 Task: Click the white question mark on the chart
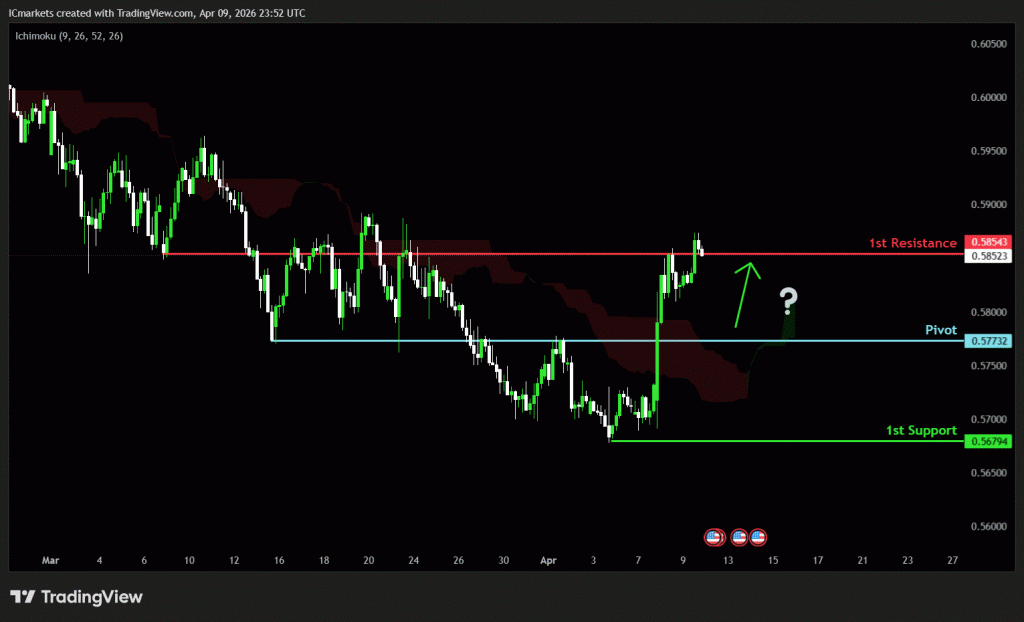[789, 299]
